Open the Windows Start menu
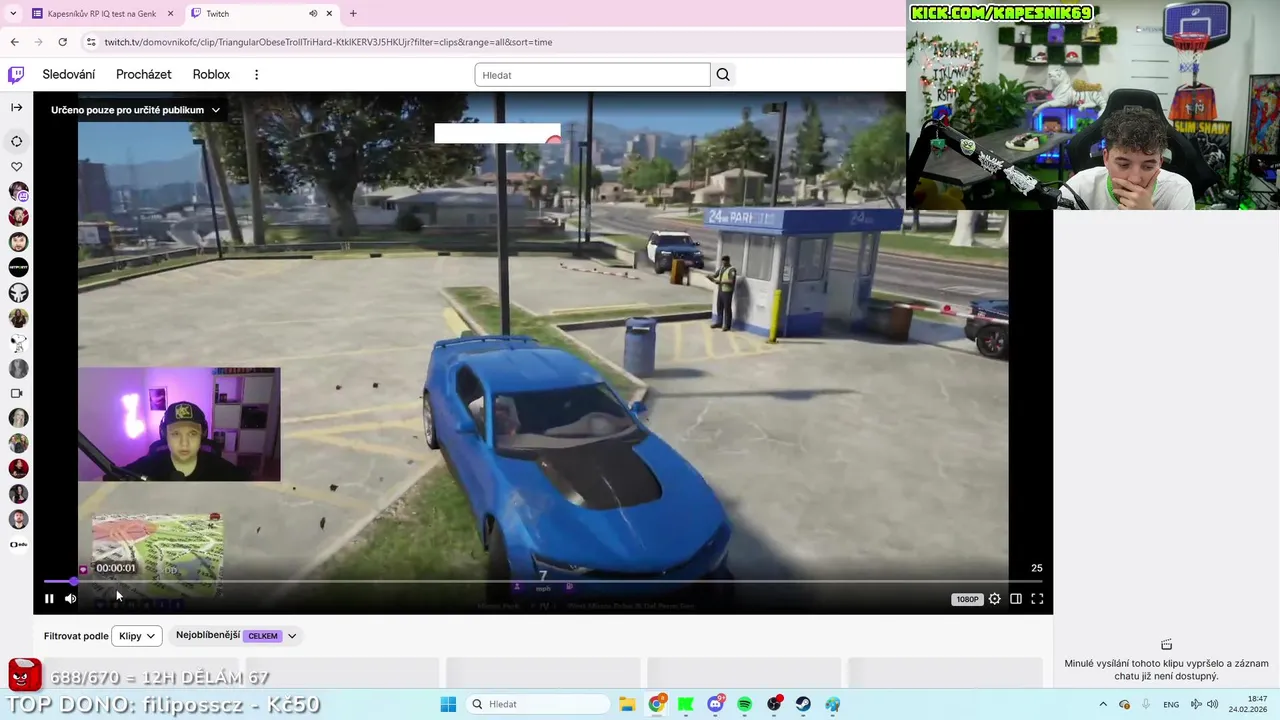1280x720 pixels. click(x=449, y=705)
